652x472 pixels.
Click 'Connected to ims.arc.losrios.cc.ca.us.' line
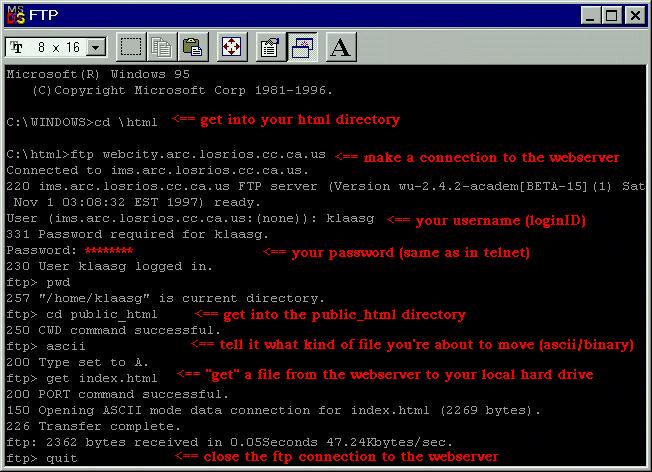[158, 171]
